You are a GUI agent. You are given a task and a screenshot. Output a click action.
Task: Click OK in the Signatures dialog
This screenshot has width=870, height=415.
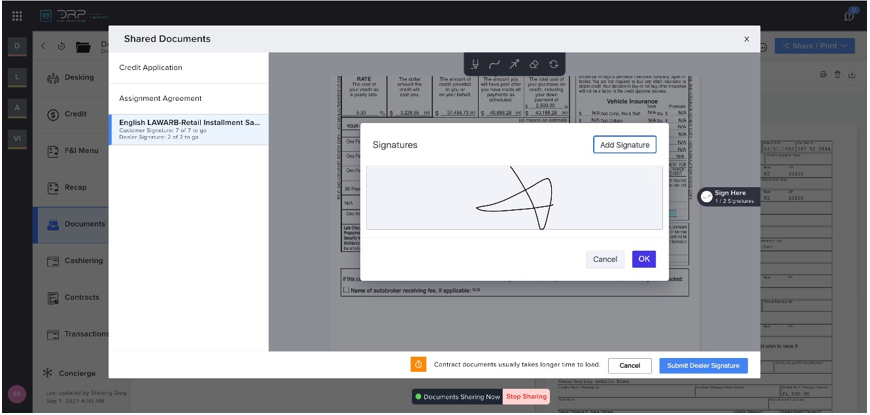tap(644, 259)
